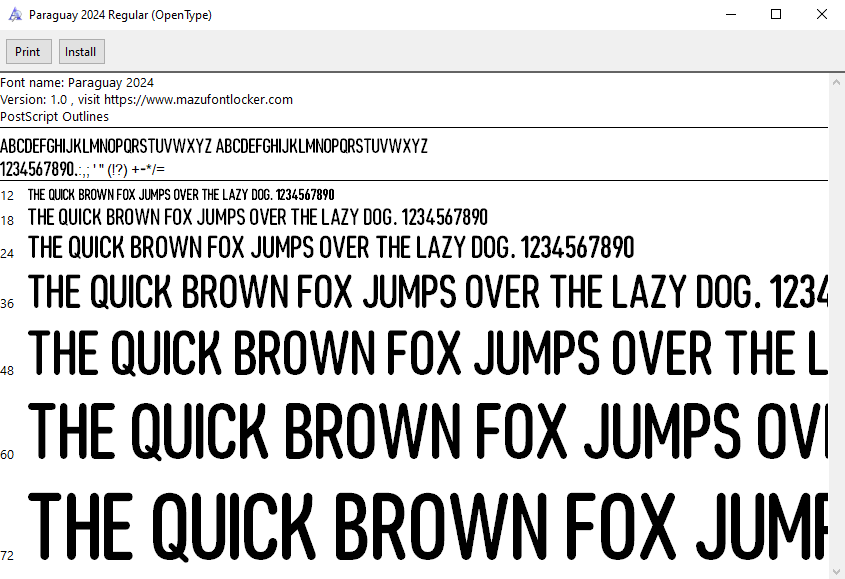Click the size 36 label
The height and width of the screenshot is (579, 845).
7,302
